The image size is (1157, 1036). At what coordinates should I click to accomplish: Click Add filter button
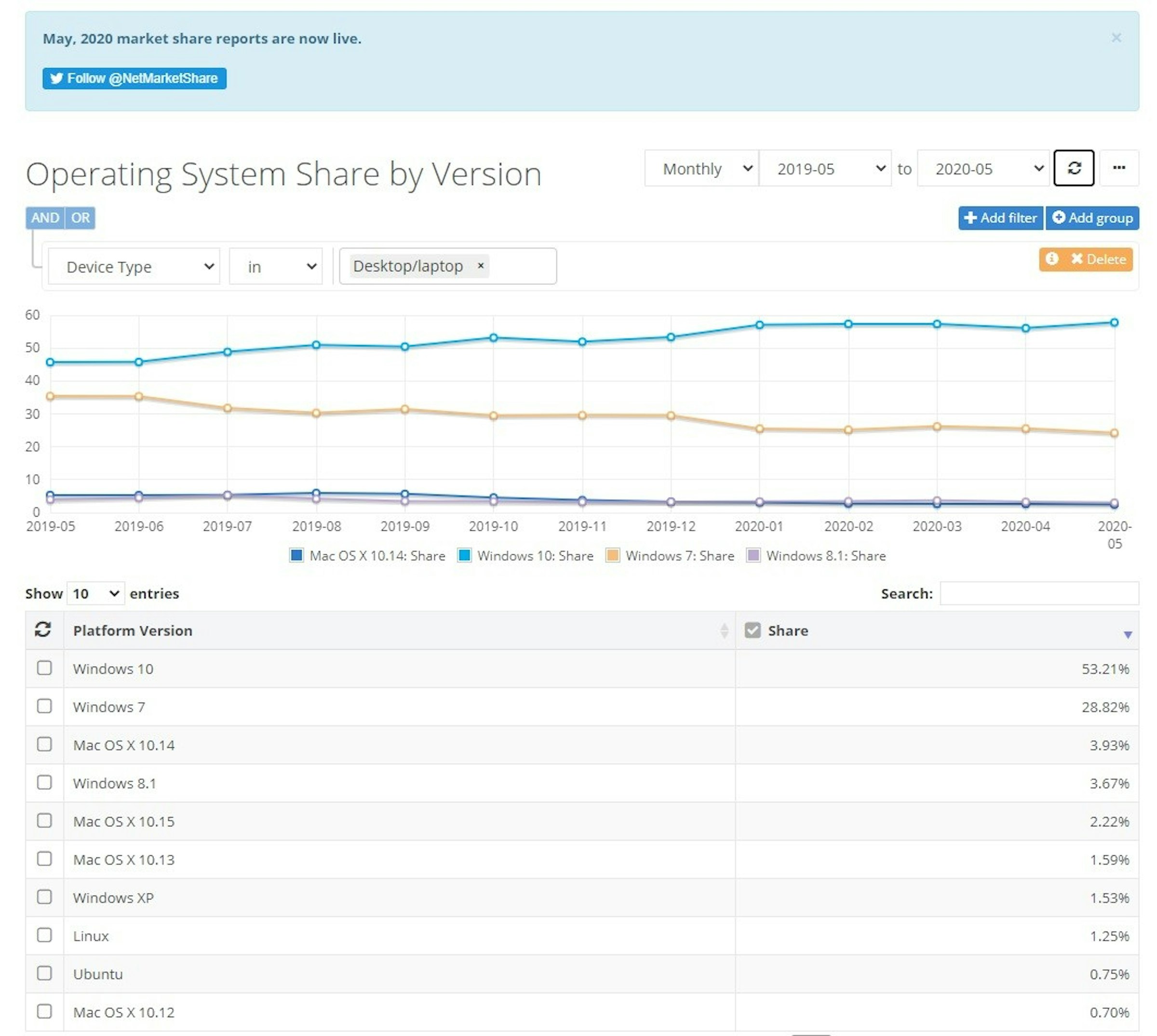[x=1000, y=218]
